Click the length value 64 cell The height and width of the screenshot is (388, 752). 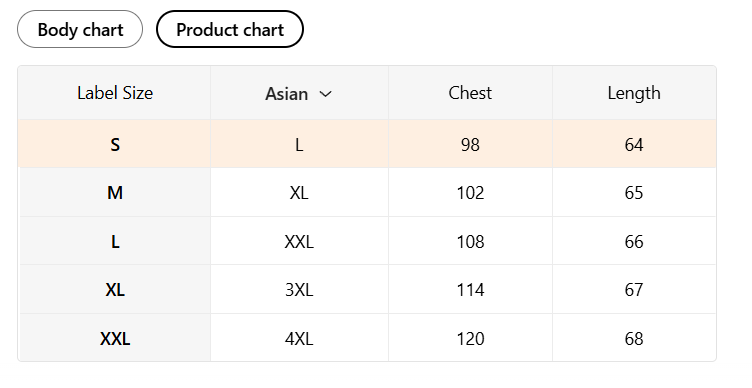tap(634, 144)
